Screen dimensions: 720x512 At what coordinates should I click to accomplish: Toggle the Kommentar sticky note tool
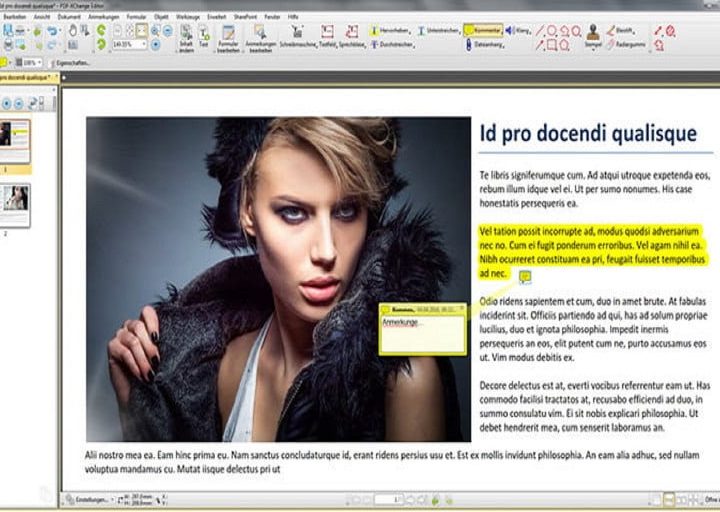(482, 31)
